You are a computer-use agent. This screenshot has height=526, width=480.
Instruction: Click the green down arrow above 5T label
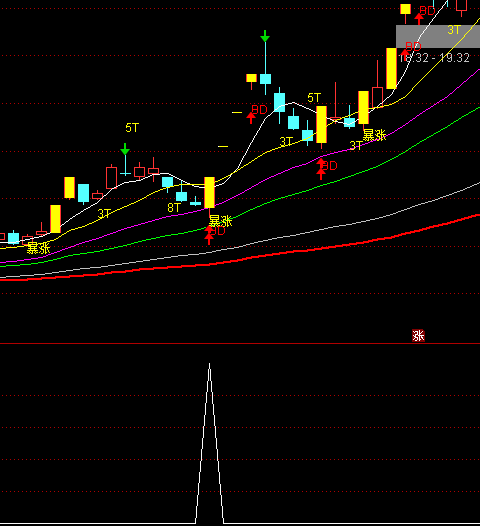pyautogui.click(x=125, y=149)
